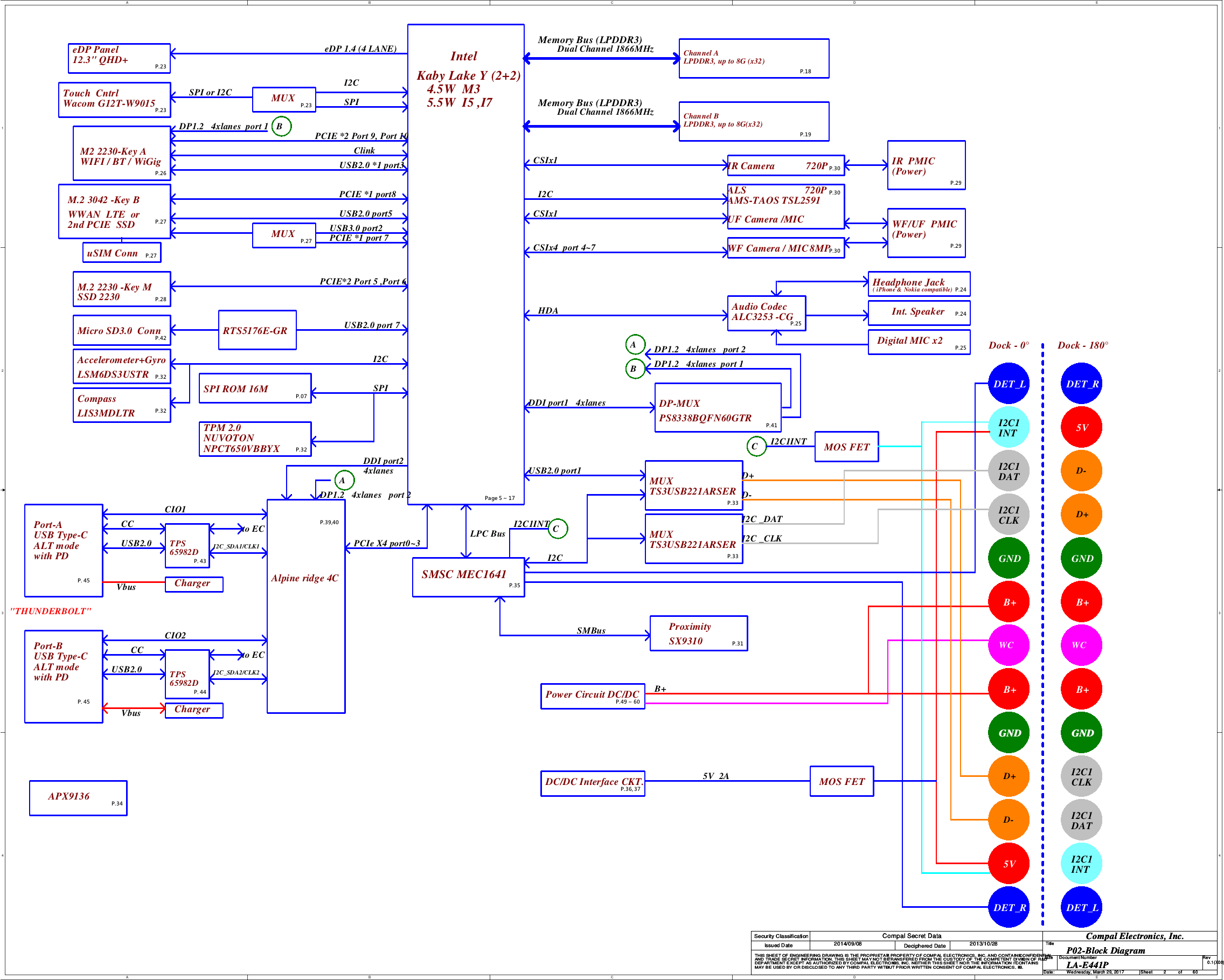Click the TPM 2.0 NUVOTON block
Viewport: 1224px width, 980px height.
click(255, 439)
